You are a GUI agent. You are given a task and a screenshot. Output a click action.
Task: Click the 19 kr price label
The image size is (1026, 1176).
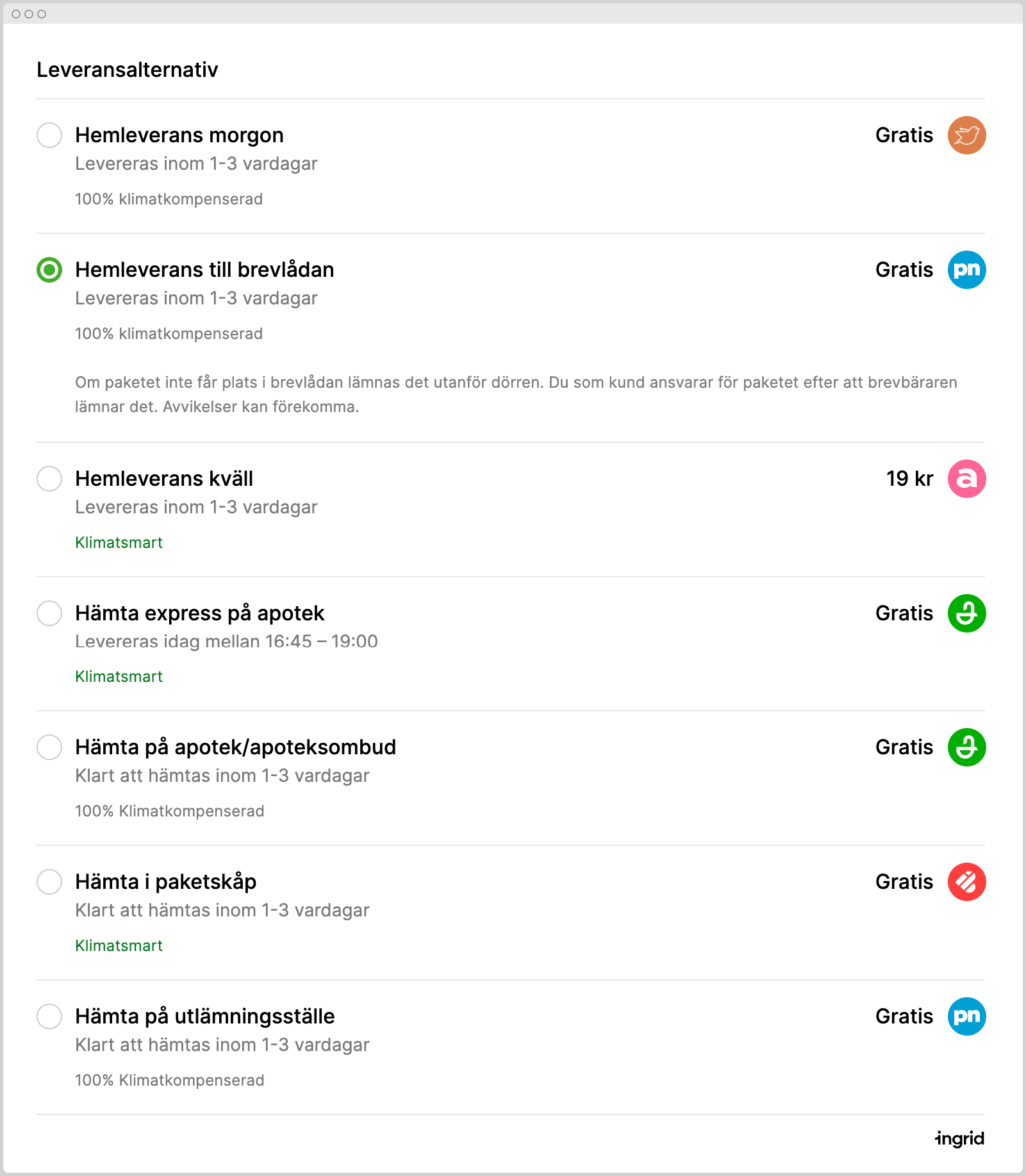[x=909, y=479]
